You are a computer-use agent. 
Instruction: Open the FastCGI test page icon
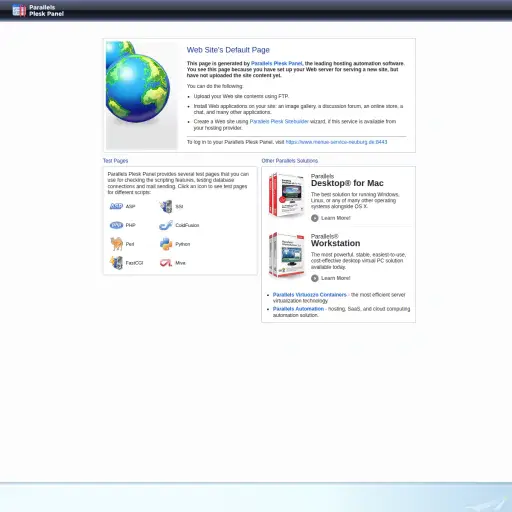click(117, 263)
